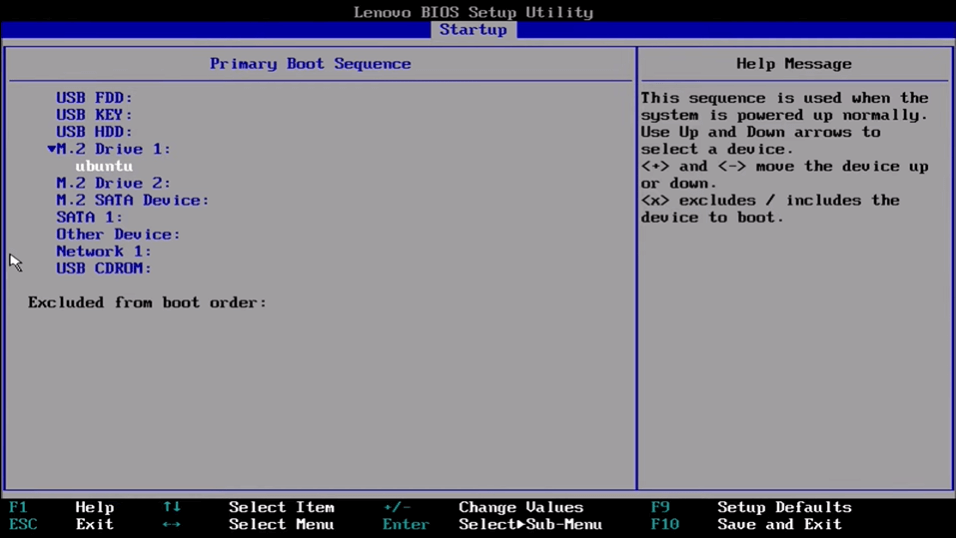Open the Startup tab
The height and width of the screenshot is (538, 956).
pyautogui.click(x=473, y=30)
